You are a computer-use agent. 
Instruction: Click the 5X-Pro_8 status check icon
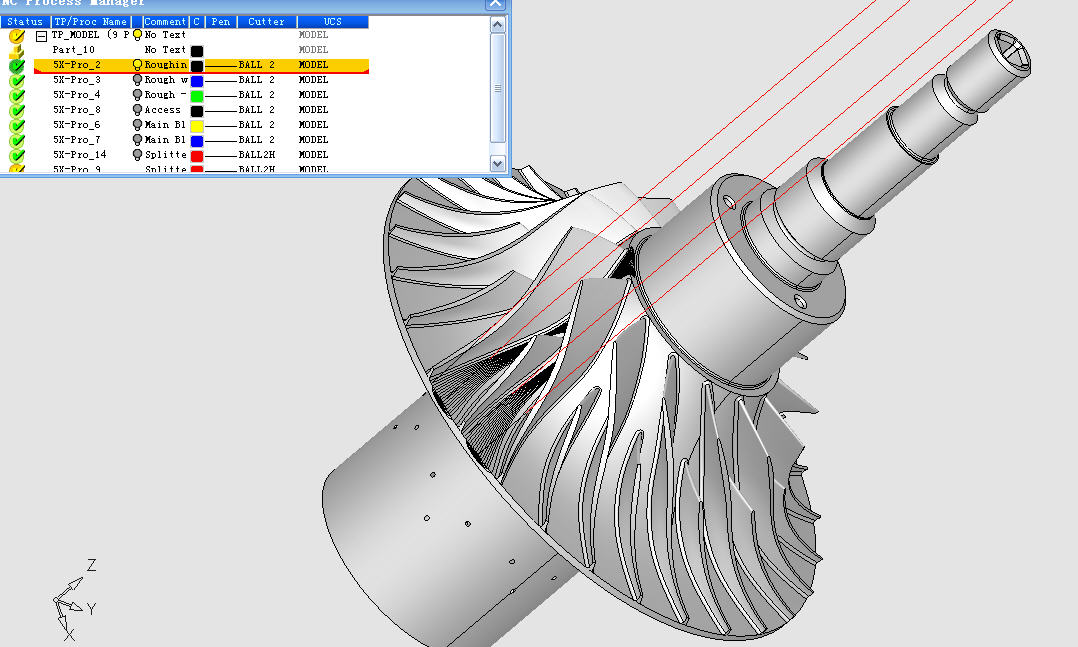pyautogui.click(x=17, y=111)
